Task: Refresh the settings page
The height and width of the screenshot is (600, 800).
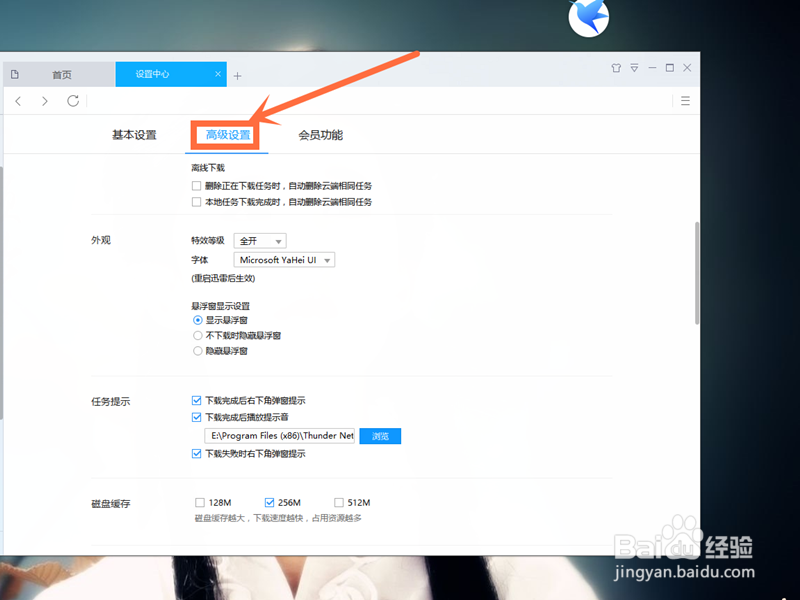Action: point(72,101)
